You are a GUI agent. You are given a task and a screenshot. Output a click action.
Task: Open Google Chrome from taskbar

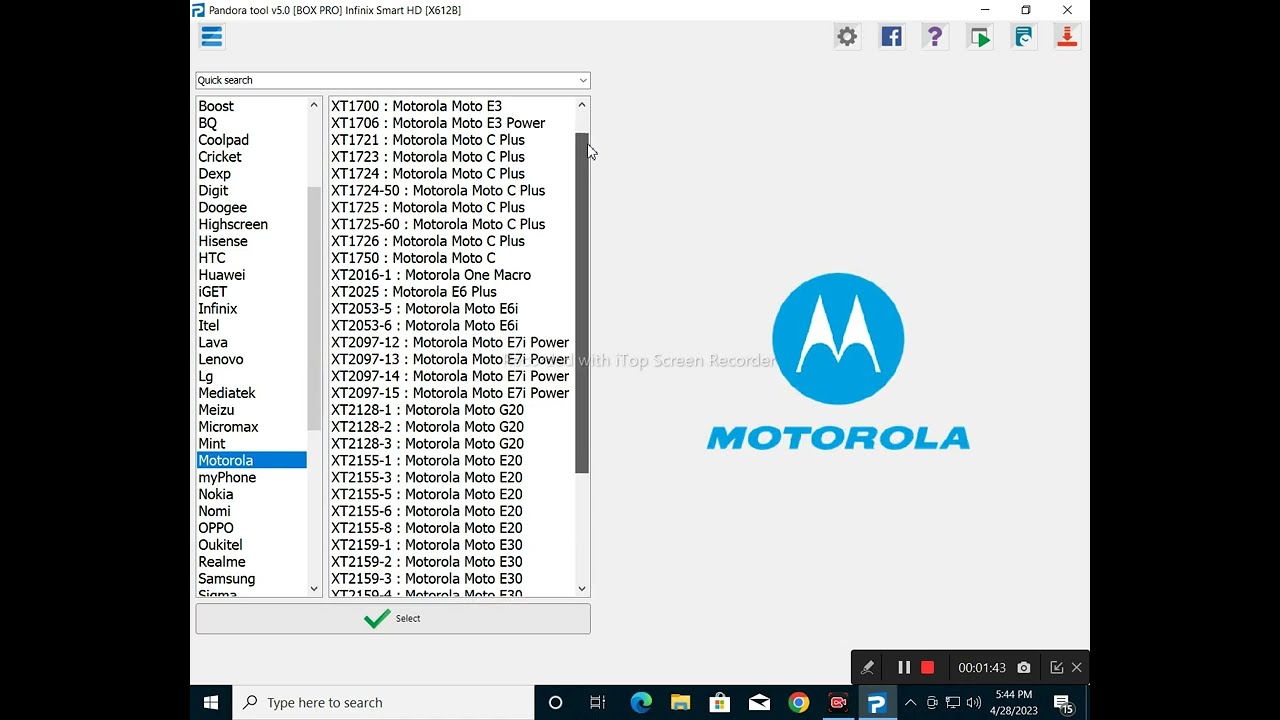(798, 702)
